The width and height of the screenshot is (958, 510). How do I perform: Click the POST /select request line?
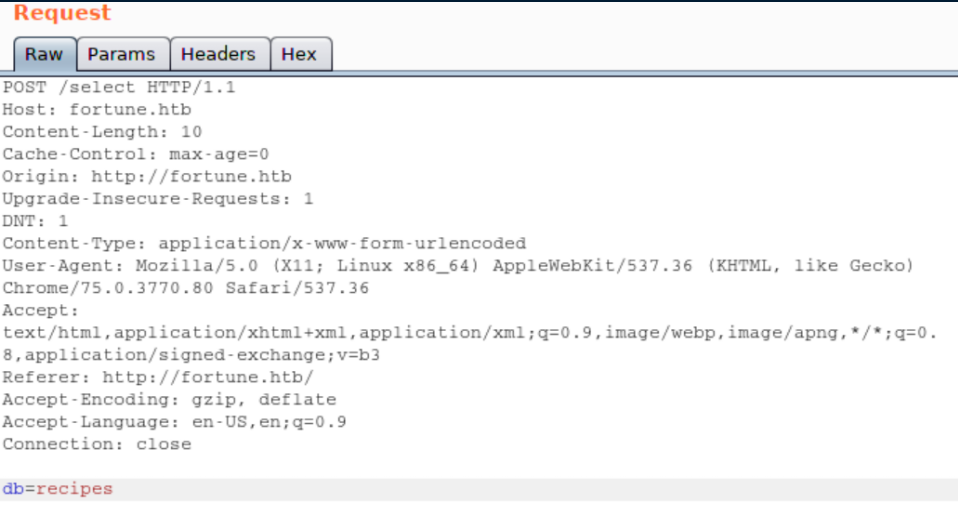(x=119, y=87)
